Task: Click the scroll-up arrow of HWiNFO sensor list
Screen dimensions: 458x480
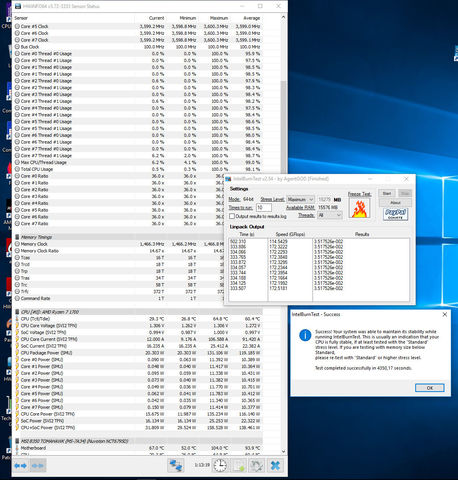Action: pos(284,17)
